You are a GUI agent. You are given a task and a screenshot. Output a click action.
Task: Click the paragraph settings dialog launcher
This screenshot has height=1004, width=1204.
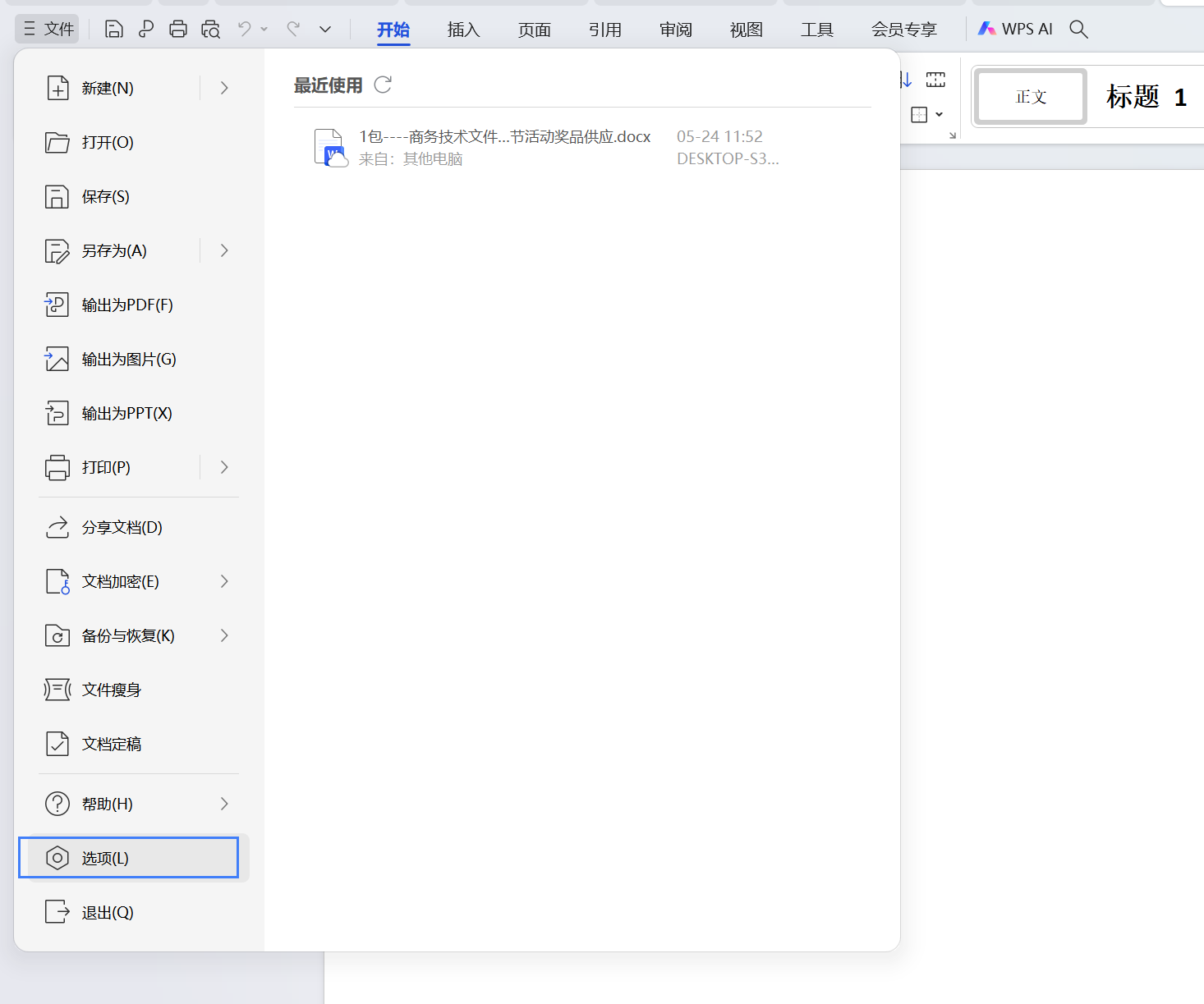click(x=953, y=135)
